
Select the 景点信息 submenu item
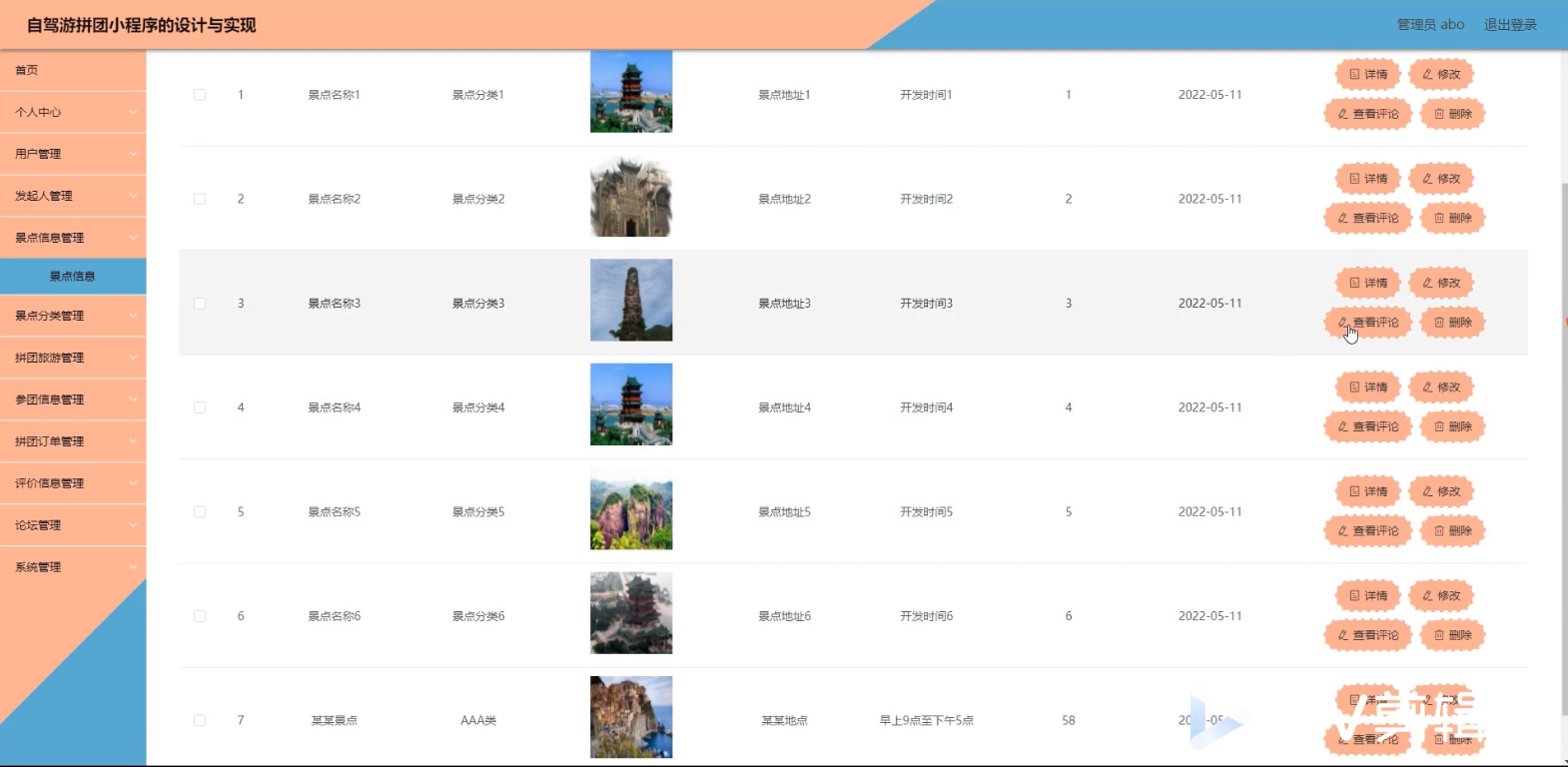coord(73,277)
